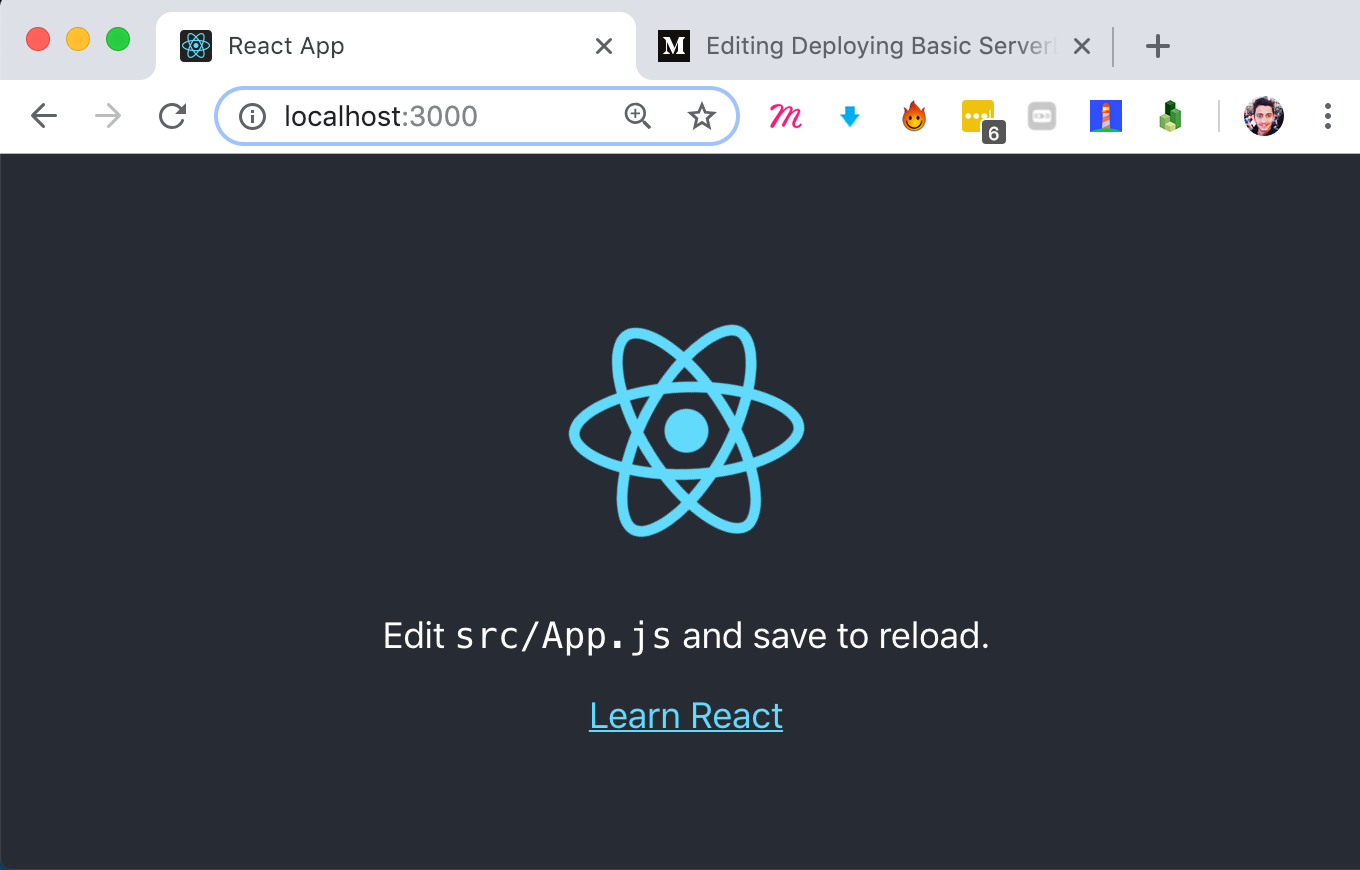Viewport: 1360px width, 870px height.
Task: Open the Hola VPN extension
Action: click(x=914, y=116)
